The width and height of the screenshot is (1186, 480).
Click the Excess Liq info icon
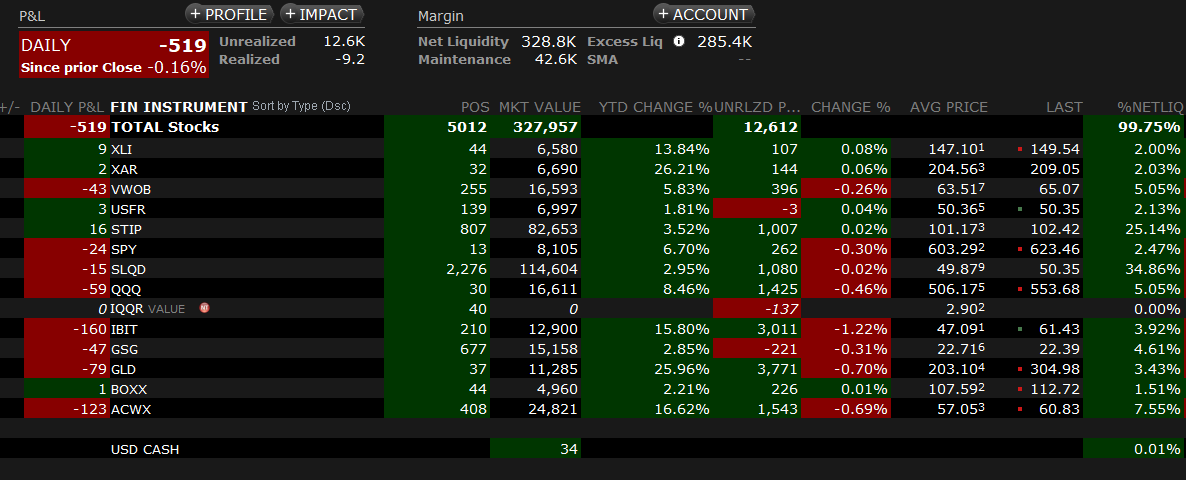click(678, 42)
